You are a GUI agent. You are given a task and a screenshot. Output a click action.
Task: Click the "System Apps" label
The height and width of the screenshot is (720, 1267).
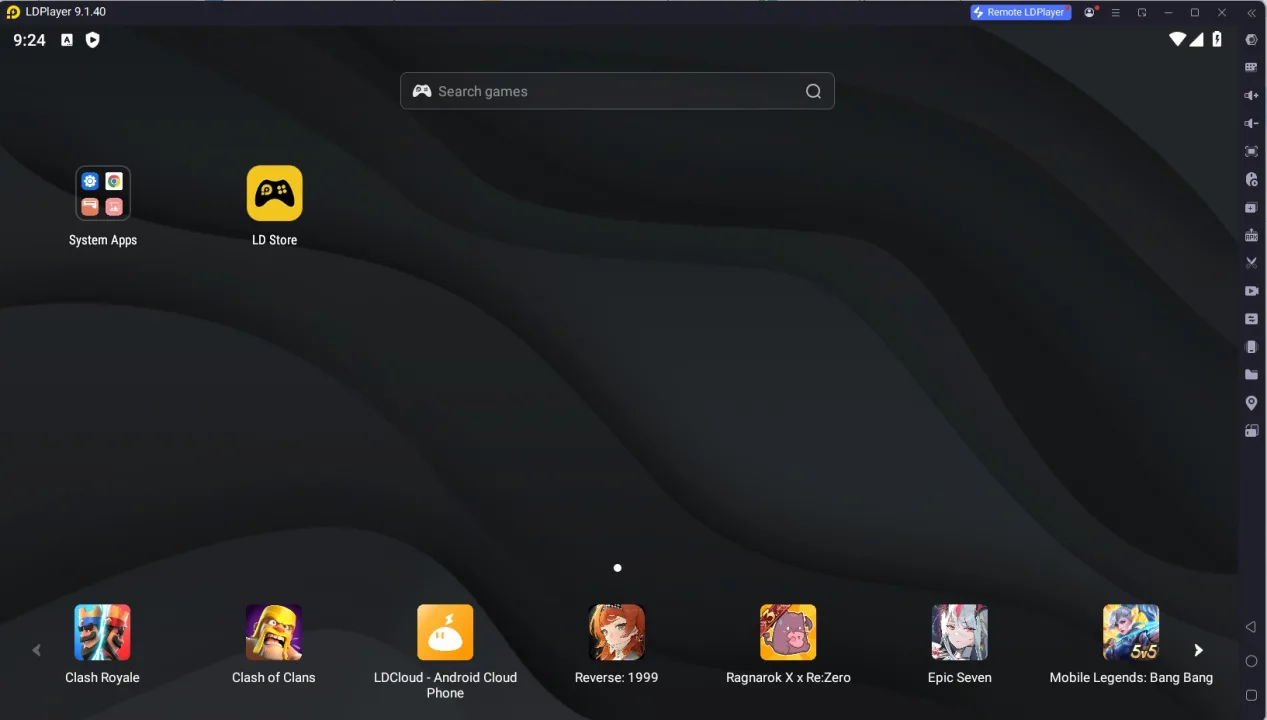(x=103, y=240)
